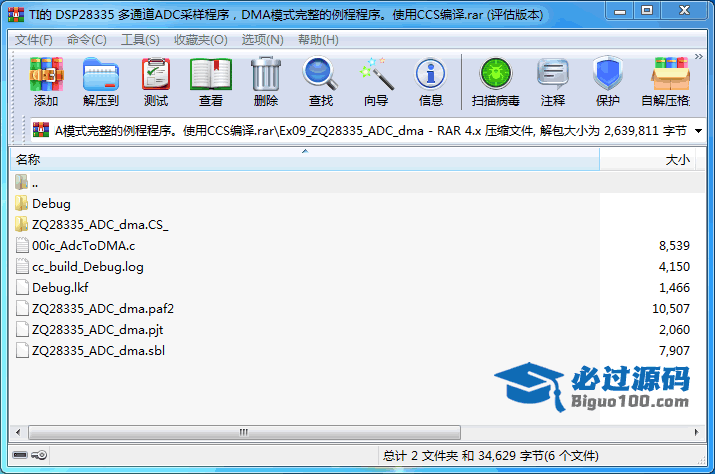Open the 帮助(H) menu

pos(318,40)
